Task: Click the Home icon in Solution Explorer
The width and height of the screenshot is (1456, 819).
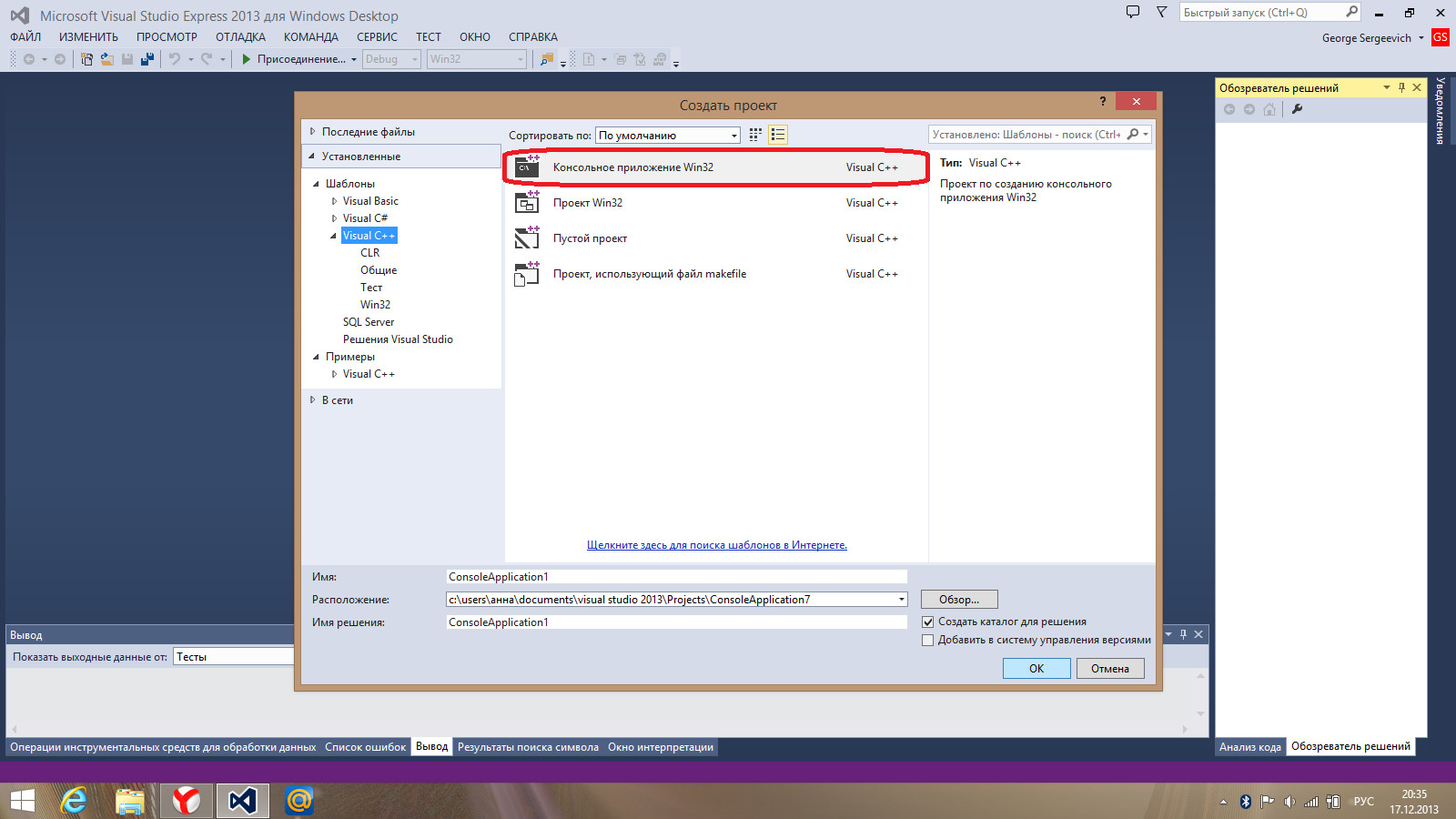Action: pos(1269,109)
